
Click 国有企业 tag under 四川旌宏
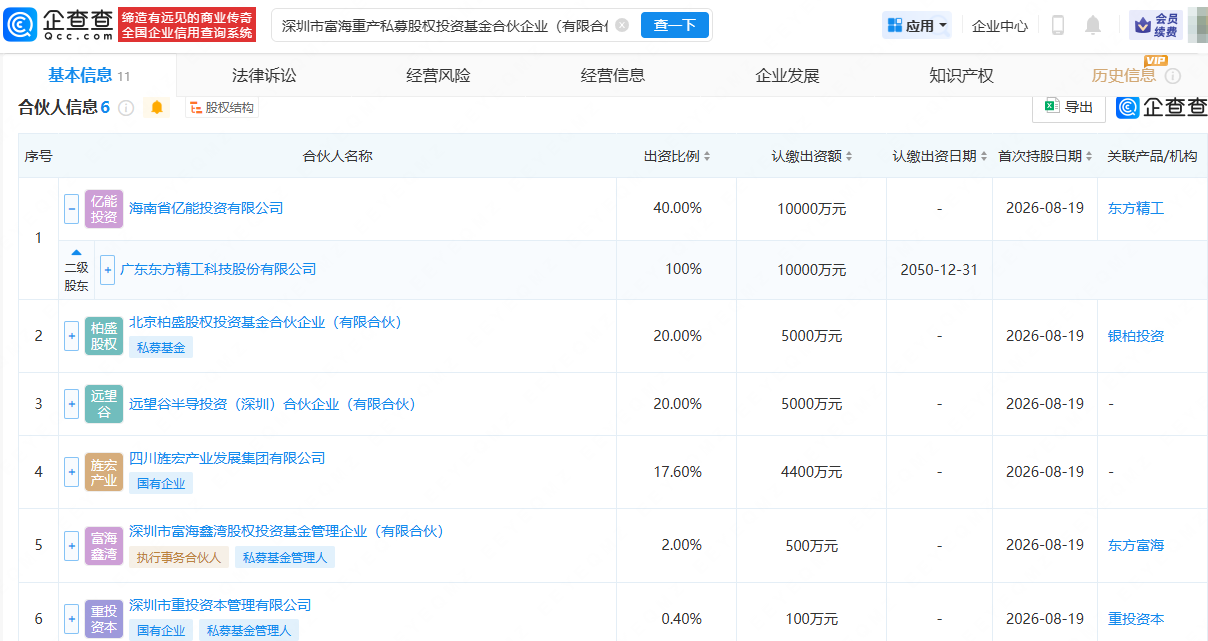click(x=161, y=484)
